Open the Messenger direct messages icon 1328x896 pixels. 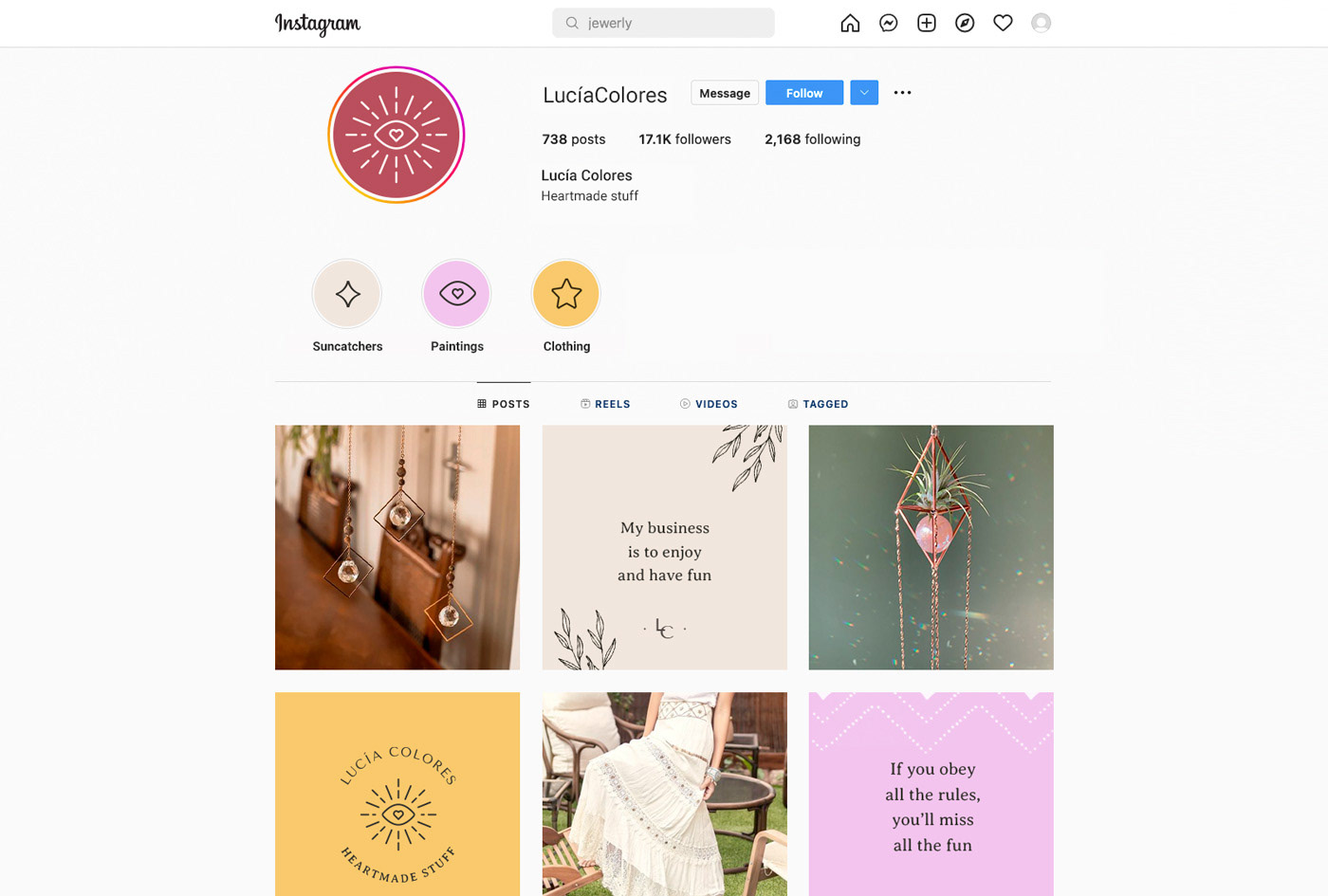[x=888, y=23]
